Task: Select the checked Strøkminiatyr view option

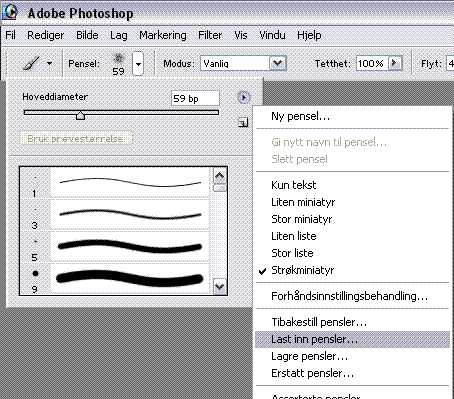Action: [302, 270]
